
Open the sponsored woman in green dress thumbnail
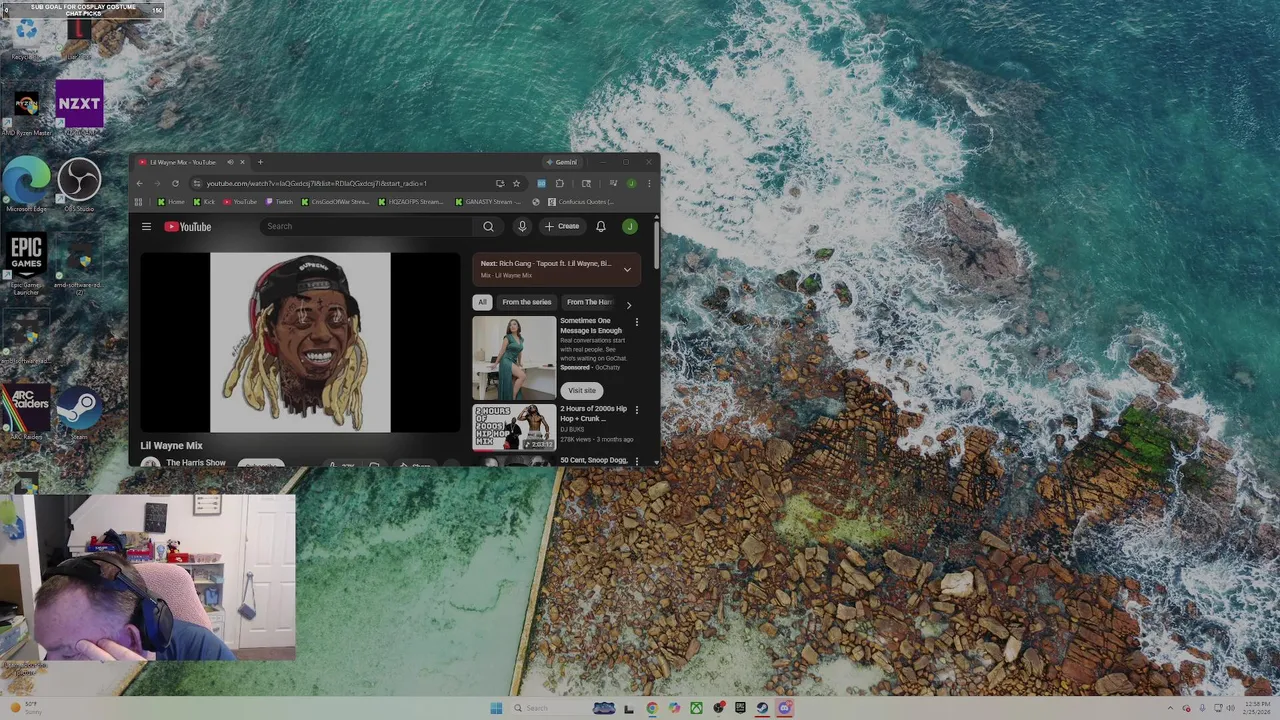pyautogui.click(x=514, y=358)
